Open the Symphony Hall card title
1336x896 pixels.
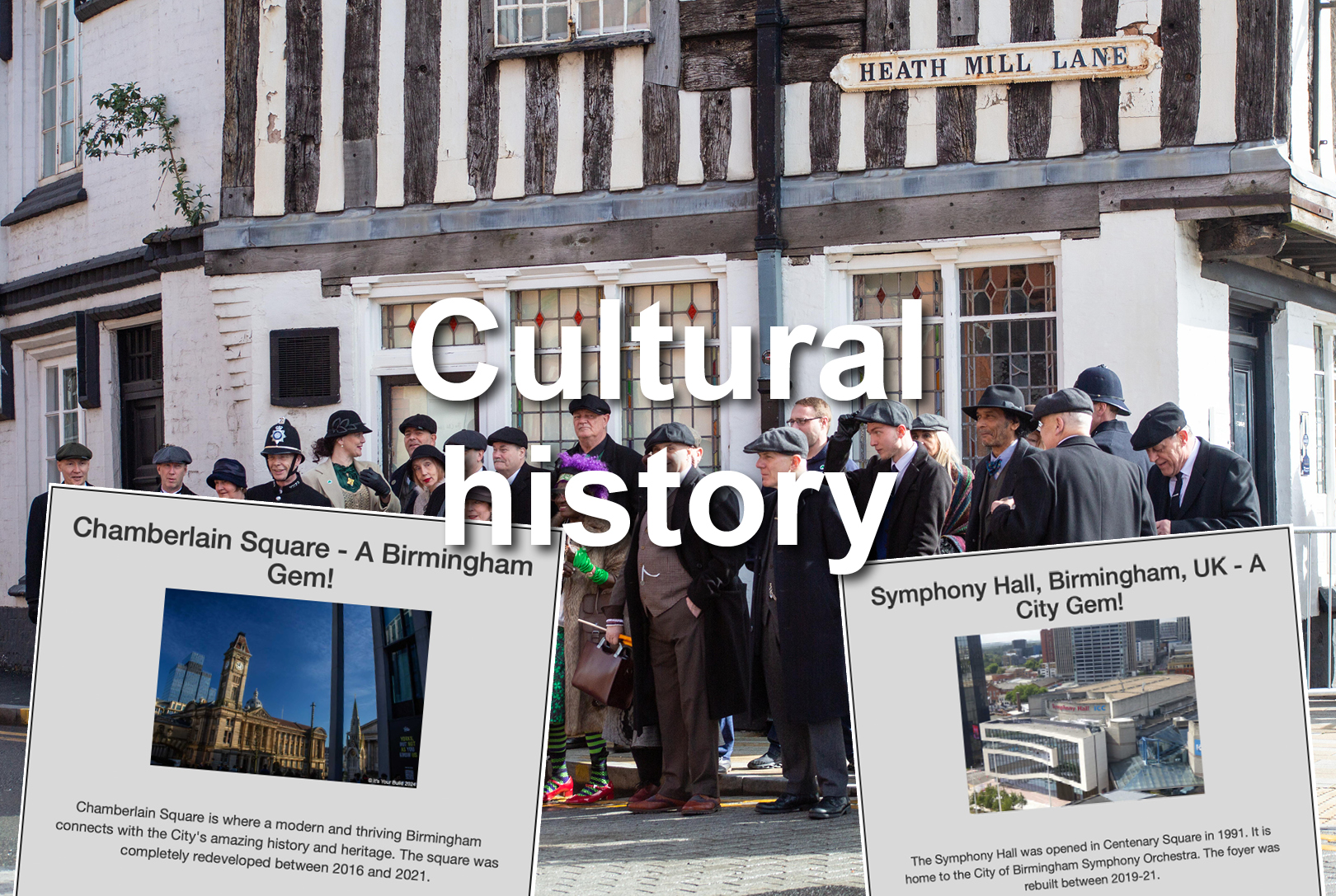pyautogui.click(x=1068, y=589)
